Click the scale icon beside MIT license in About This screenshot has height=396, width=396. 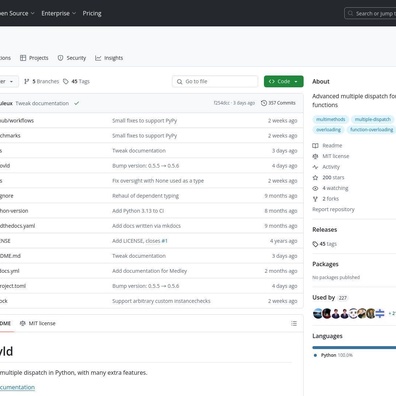coord(315,156)
